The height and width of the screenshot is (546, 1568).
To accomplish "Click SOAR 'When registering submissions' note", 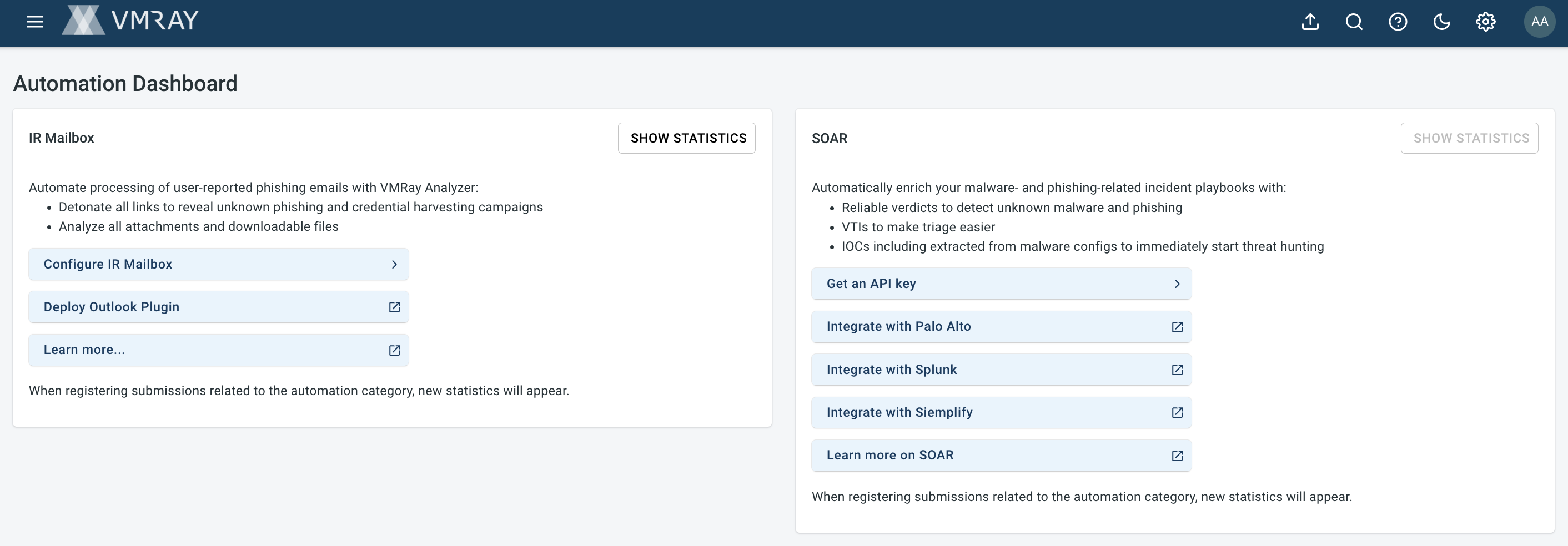I will tap(1082, 497).
